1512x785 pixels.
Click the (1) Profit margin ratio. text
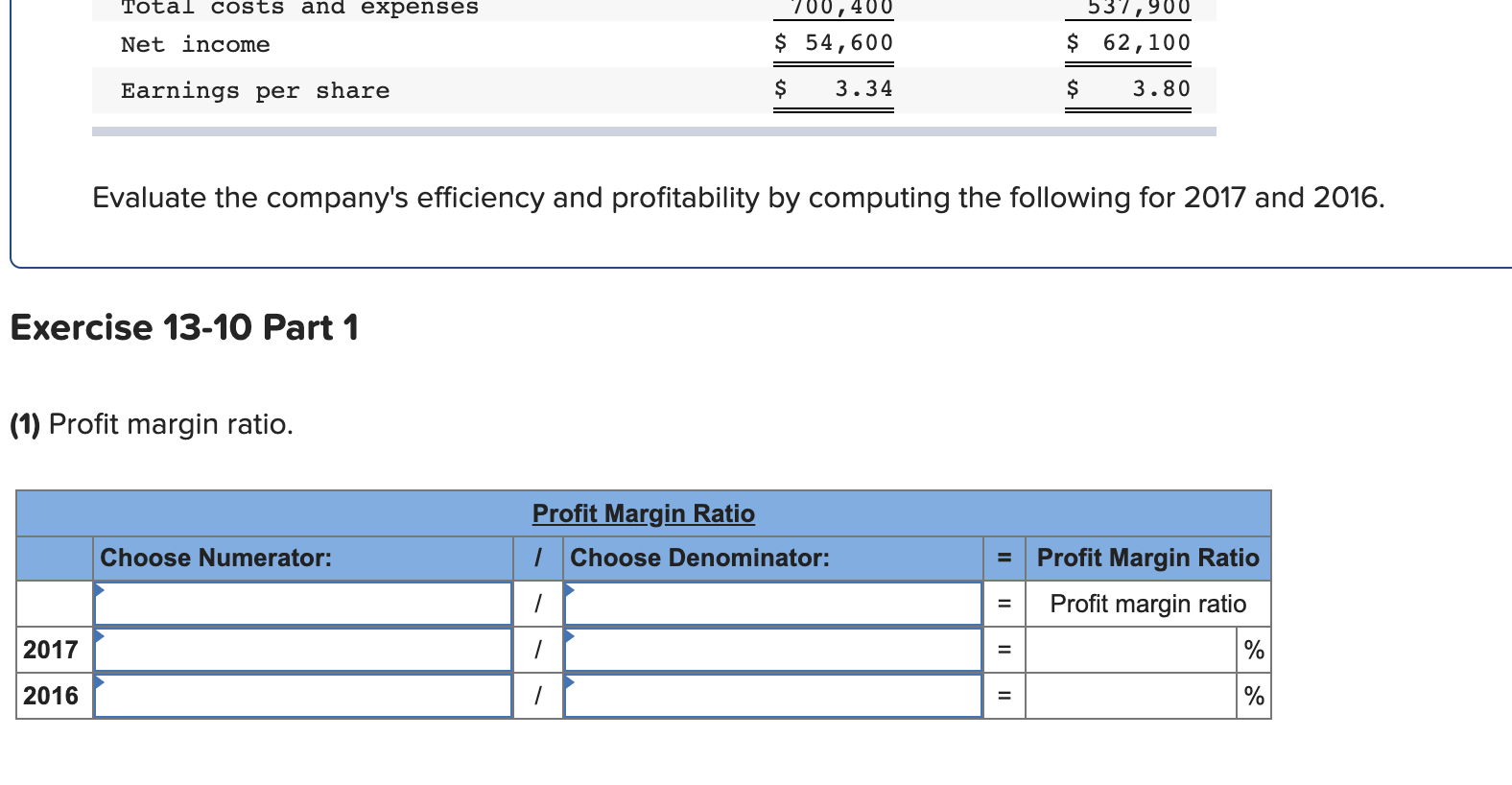pos(152,424)
